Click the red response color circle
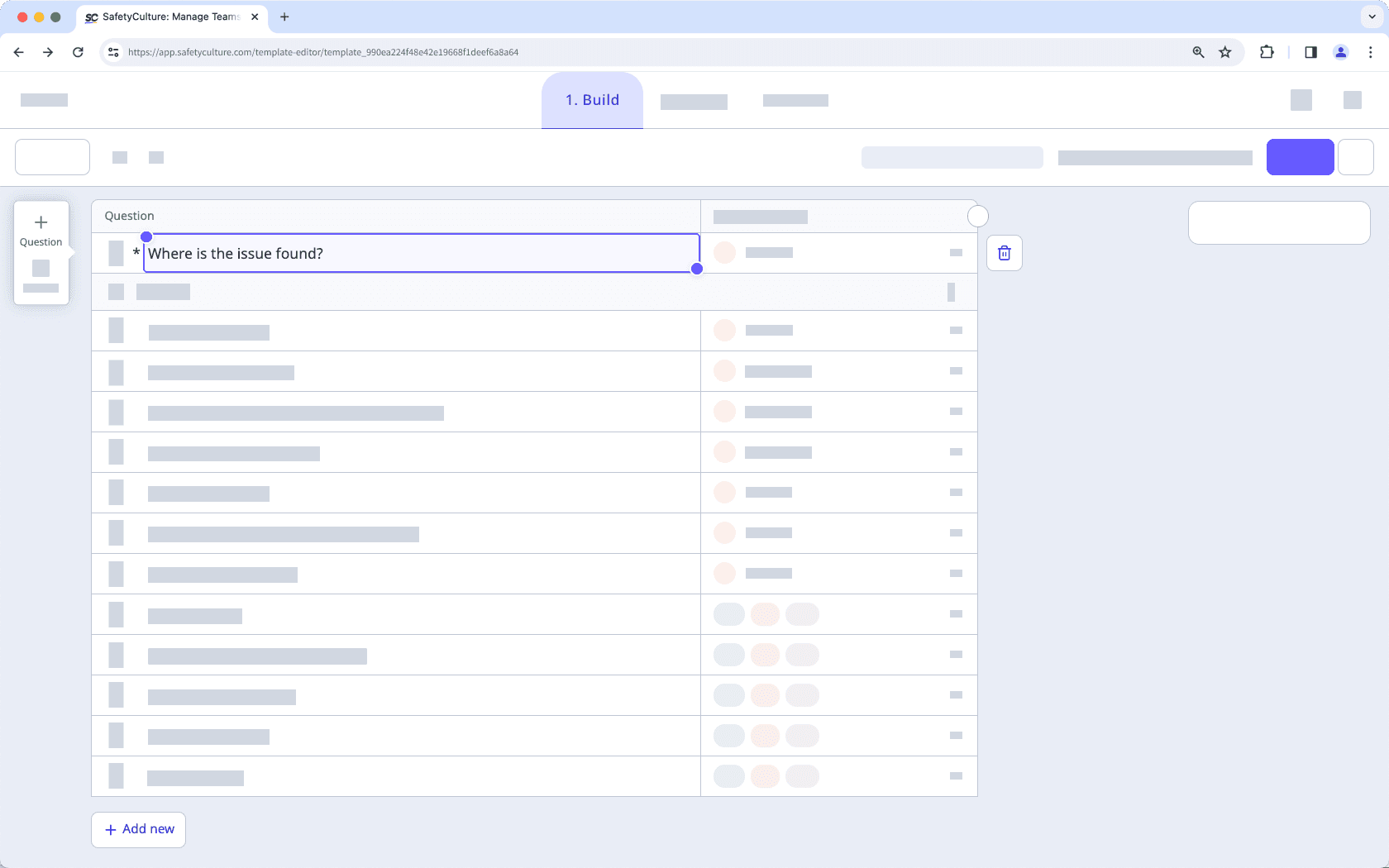Image resolution: width=1389 pixels, height=868 pixels. coord(725,253)
